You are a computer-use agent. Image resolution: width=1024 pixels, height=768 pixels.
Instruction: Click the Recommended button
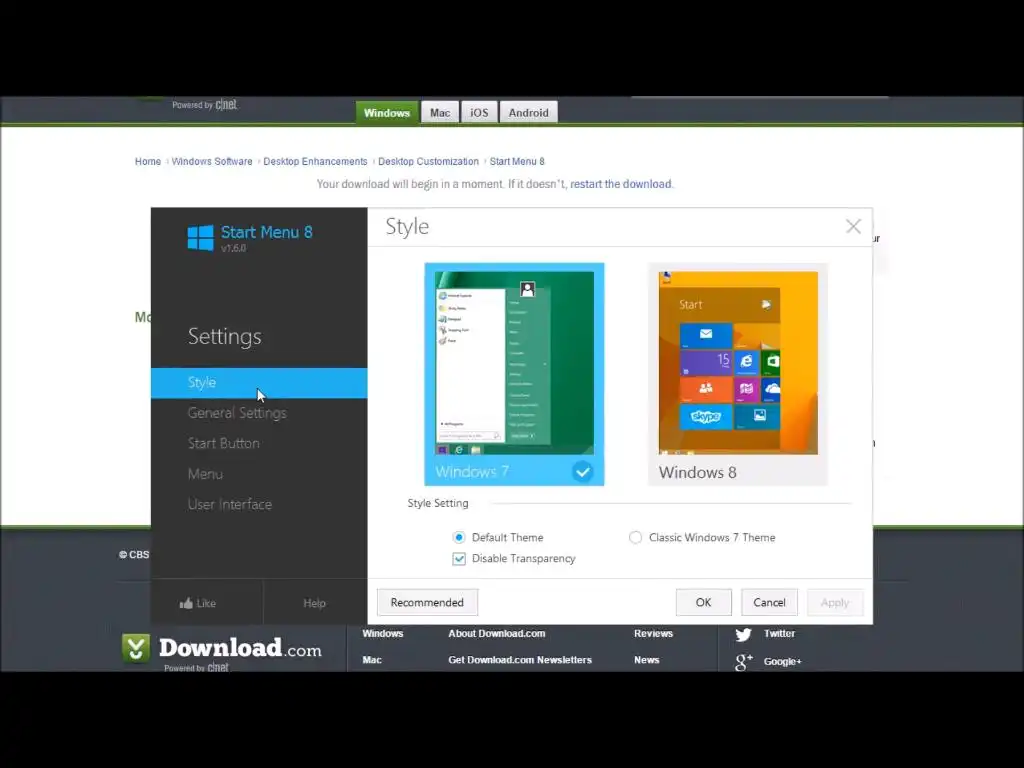coord(427,602)
